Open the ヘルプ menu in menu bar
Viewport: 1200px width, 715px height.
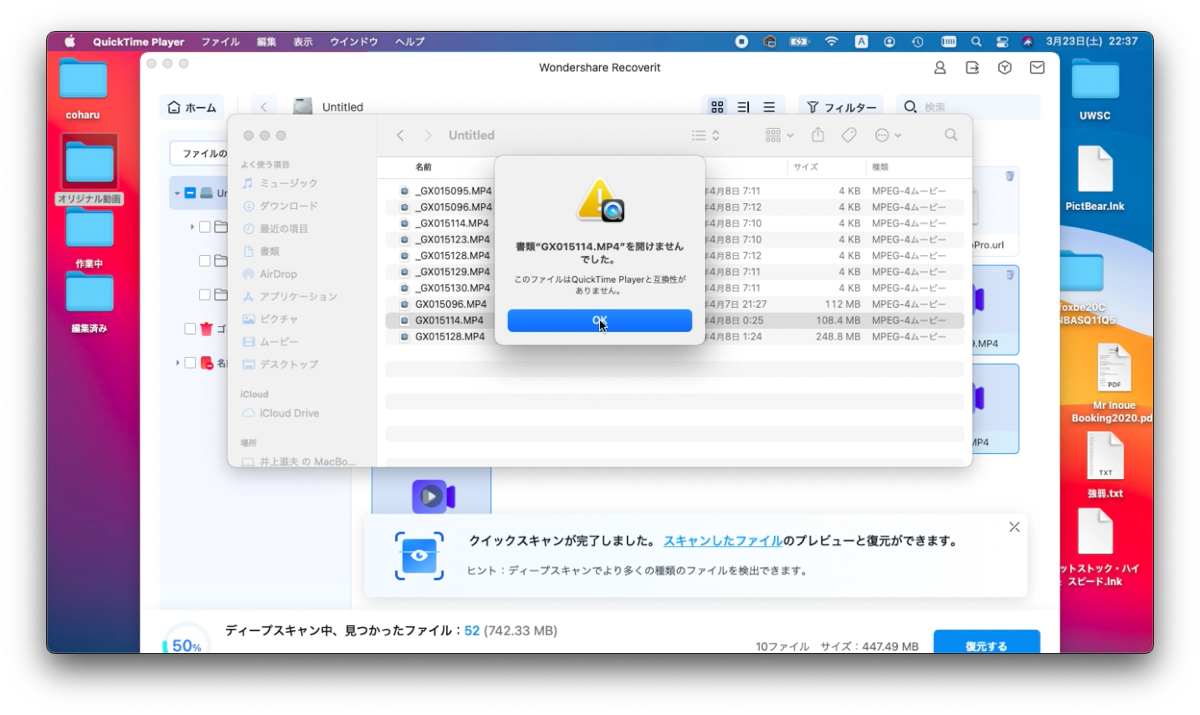pyautogui.click(x=409, y=42)
